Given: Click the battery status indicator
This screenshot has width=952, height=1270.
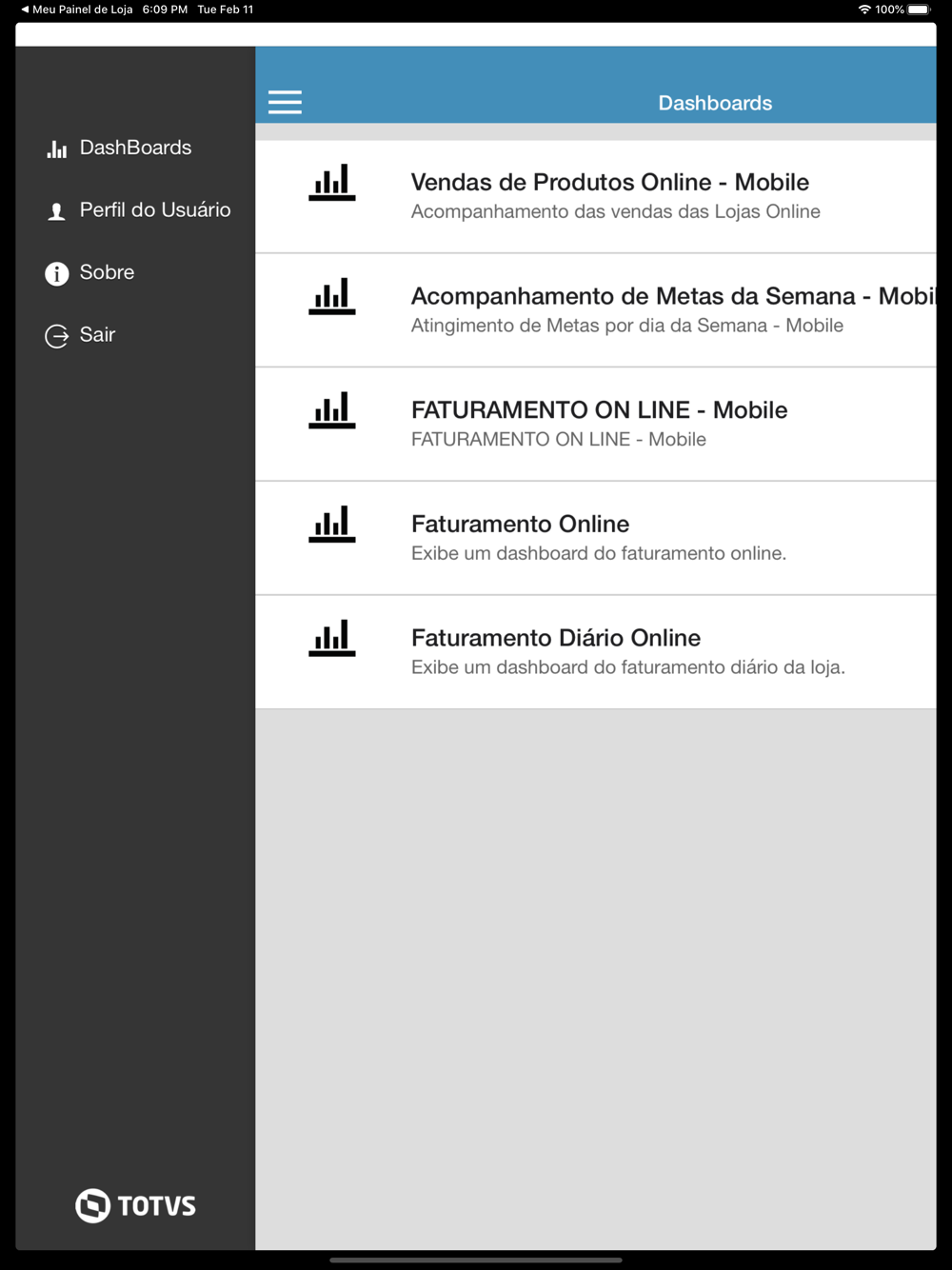Looking at the screenshot, I should [919, 10].
